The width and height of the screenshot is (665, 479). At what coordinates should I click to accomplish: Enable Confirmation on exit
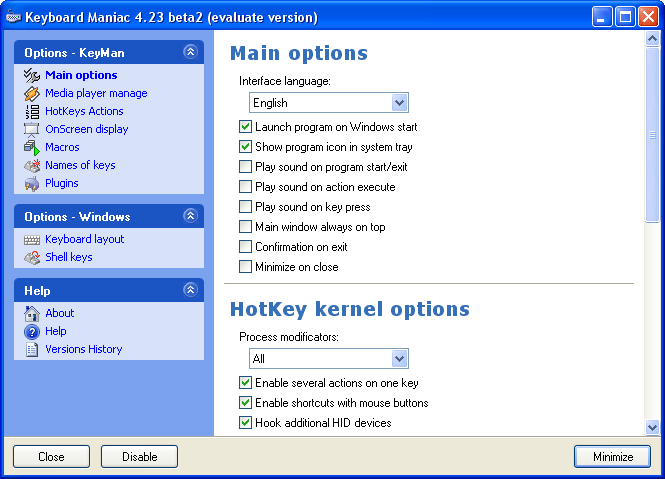point(245,247)
